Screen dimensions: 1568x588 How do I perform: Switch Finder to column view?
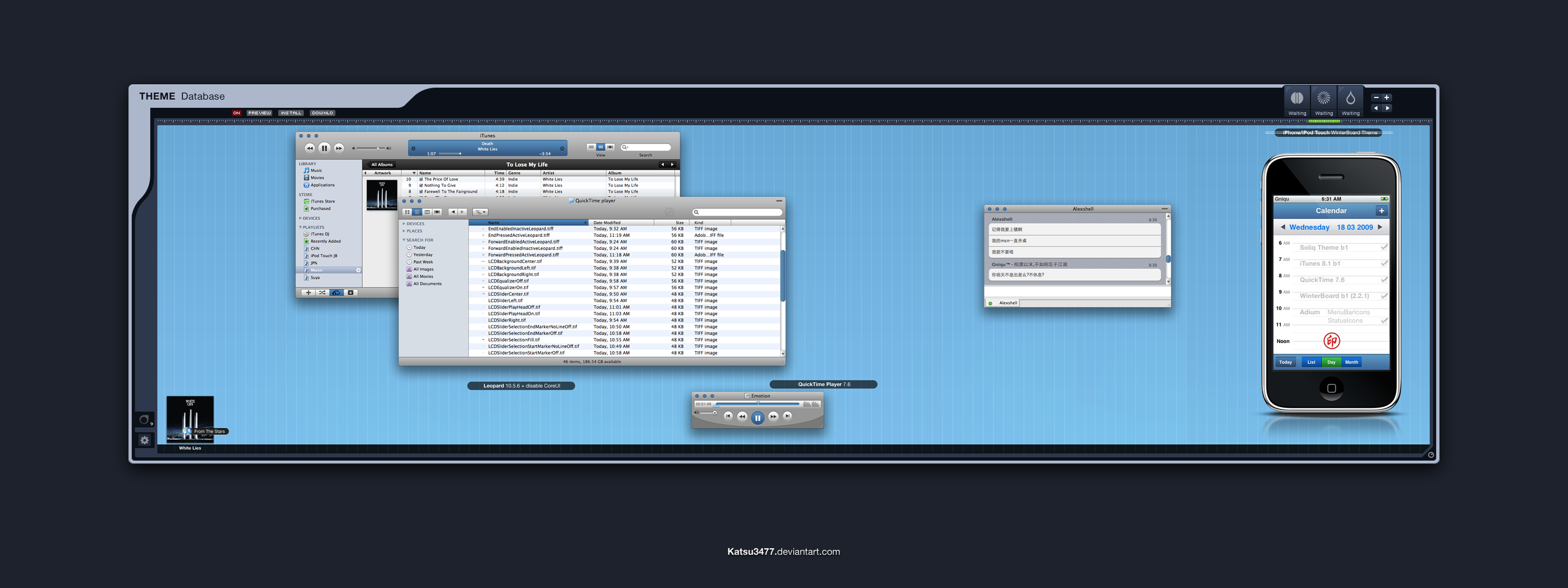(x=427, y=212)
